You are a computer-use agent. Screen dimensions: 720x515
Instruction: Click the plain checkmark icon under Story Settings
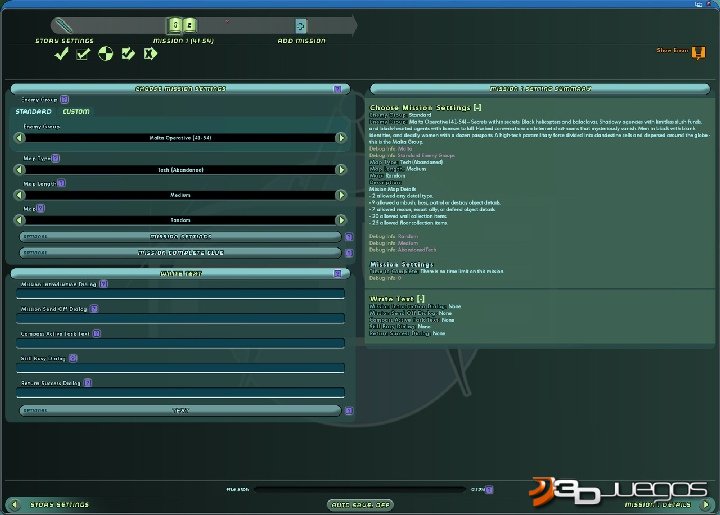pyautogui.click(x=61, y=54)
